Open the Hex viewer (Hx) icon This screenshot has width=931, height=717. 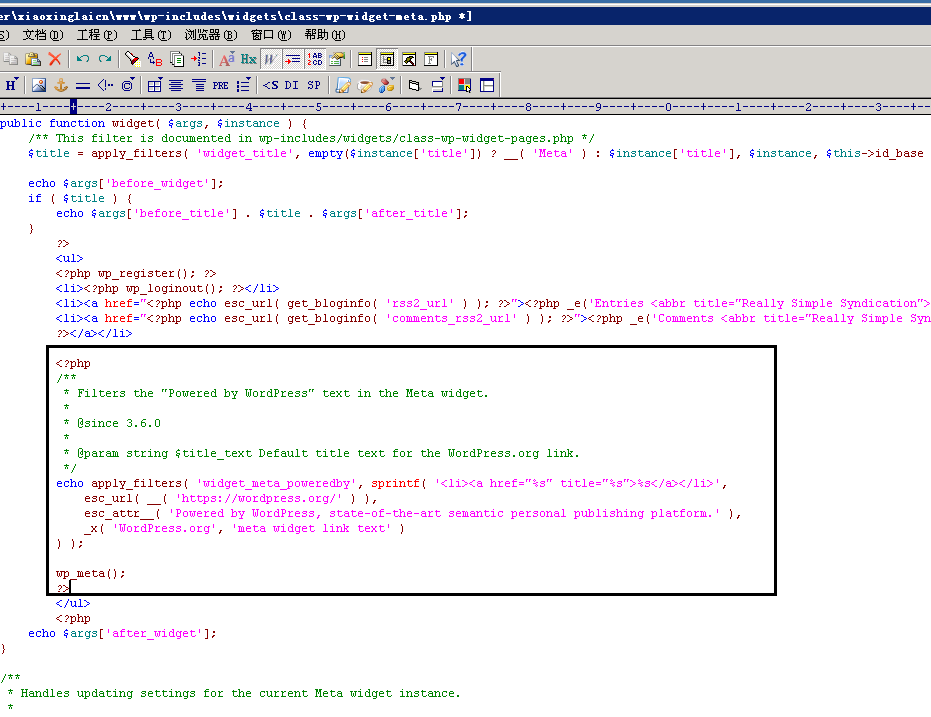coord(248,59)
